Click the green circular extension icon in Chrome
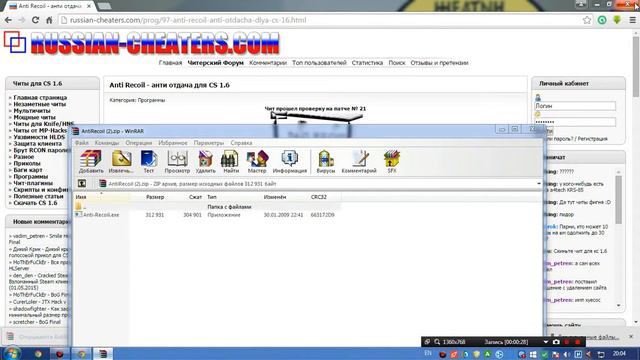The image size is (640, 360). [602, 20]
